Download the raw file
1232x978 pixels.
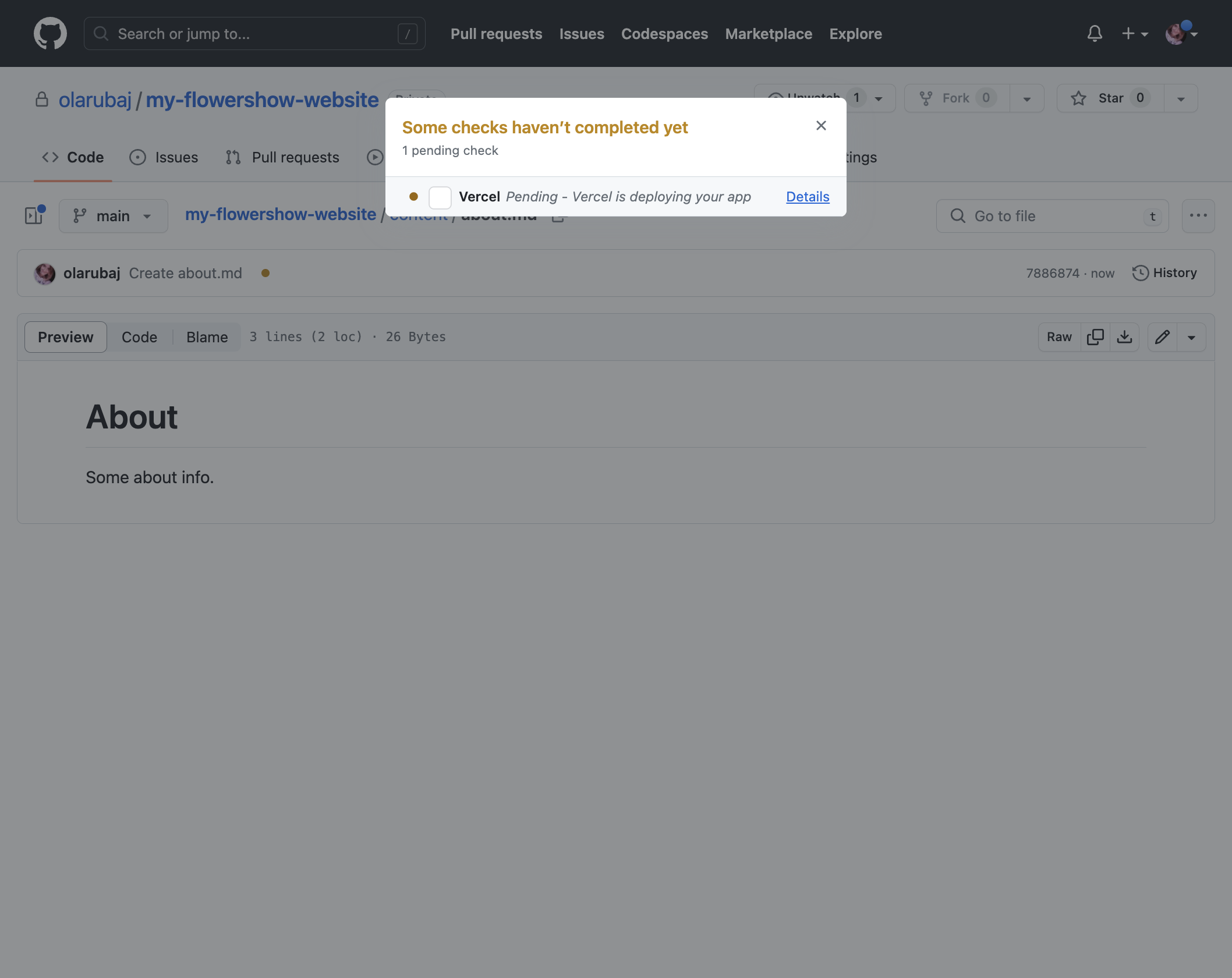pyautogui.click(x=1125, y=337)
